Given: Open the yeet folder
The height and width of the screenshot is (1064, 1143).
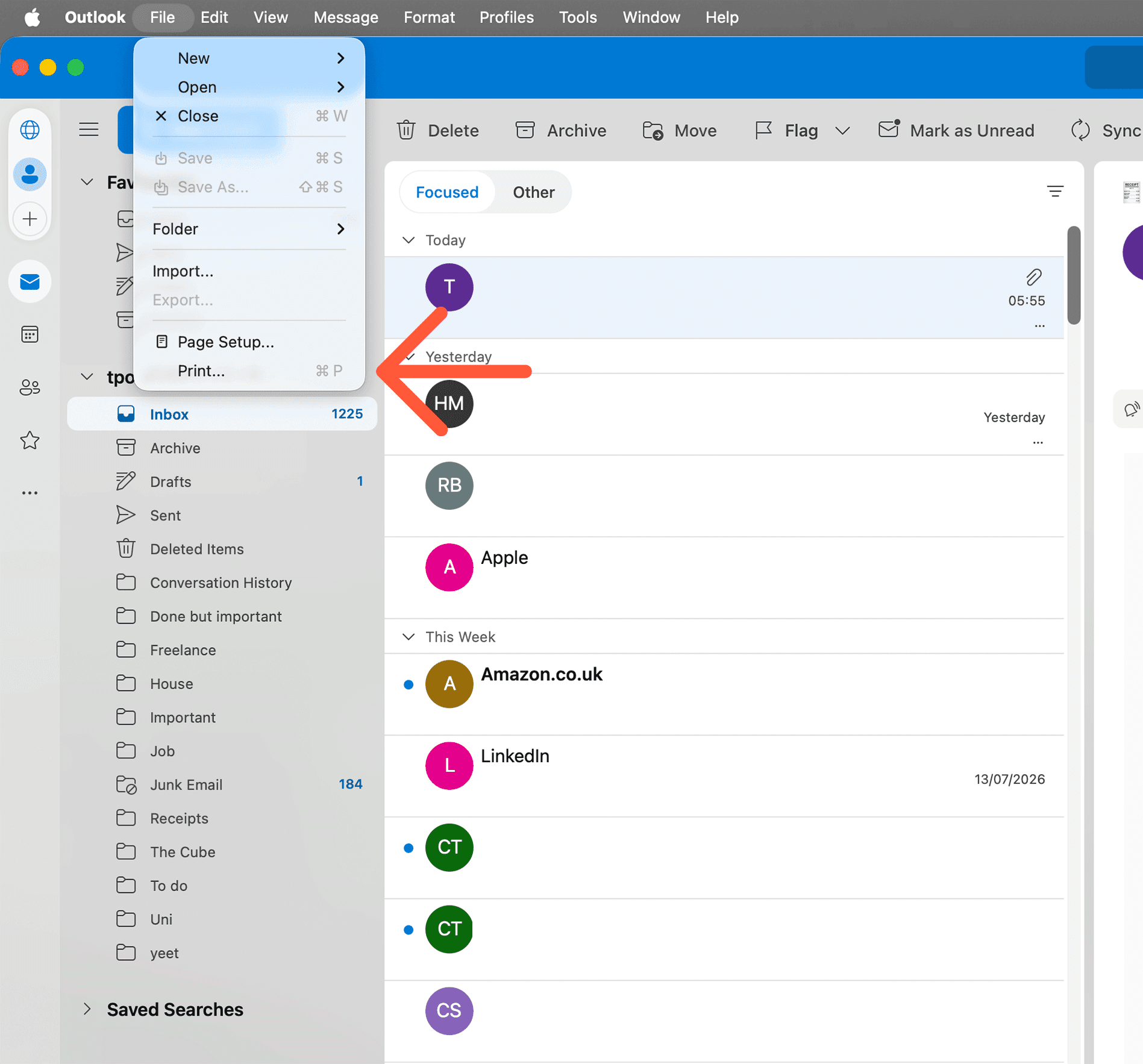Looking at the screenshot, I should pyautogui.click(x=222, y=953).
